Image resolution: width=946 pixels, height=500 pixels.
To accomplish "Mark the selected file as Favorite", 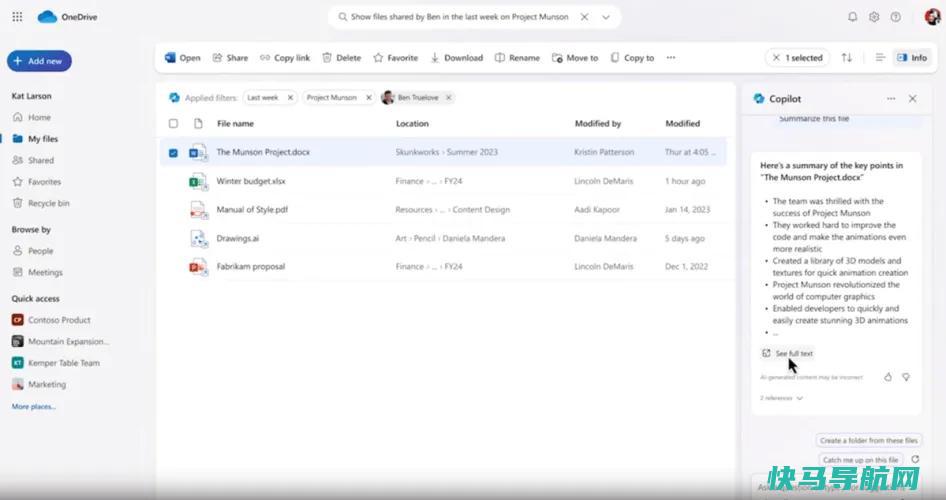I will point(395,58).
